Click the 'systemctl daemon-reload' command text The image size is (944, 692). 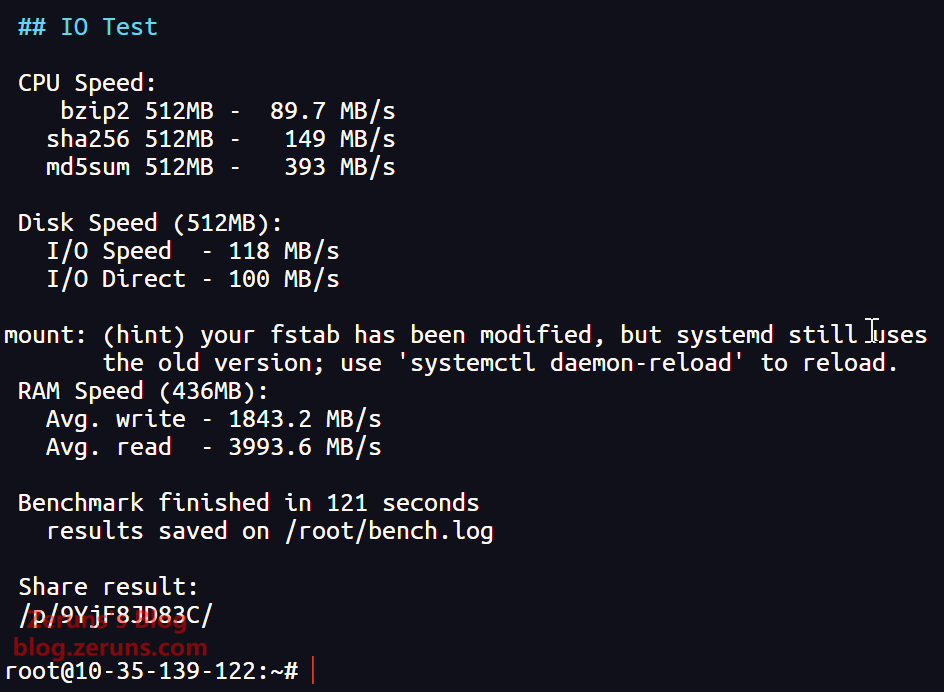577,363
